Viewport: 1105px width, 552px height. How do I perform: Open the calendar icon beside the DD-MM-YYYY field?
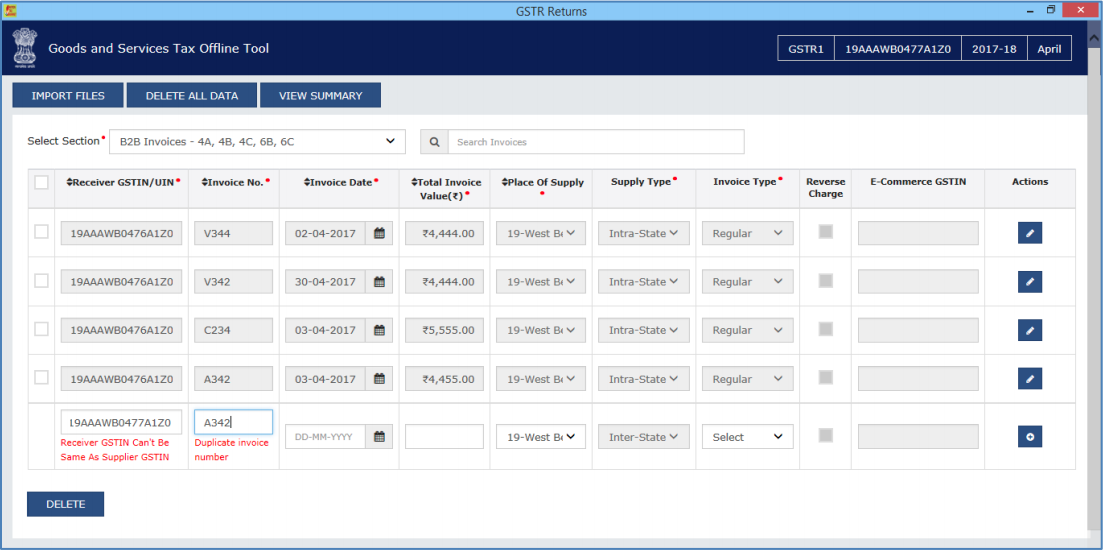tap(379, 436)
